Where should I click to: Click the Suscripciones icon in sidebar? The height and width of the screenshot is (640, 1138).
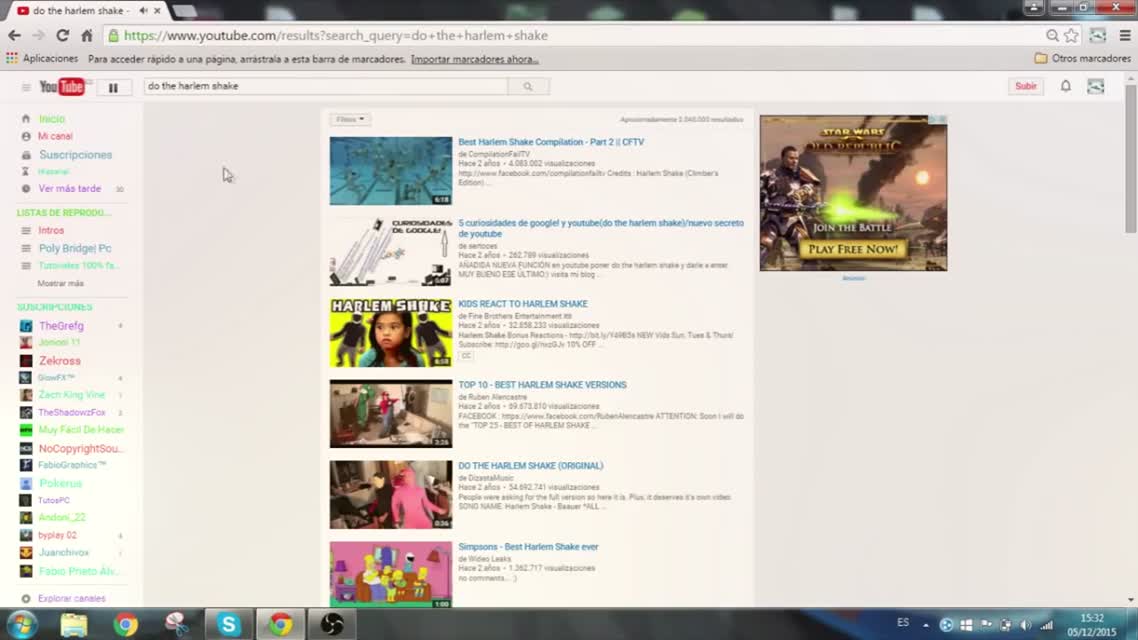(x=26, y=155)
